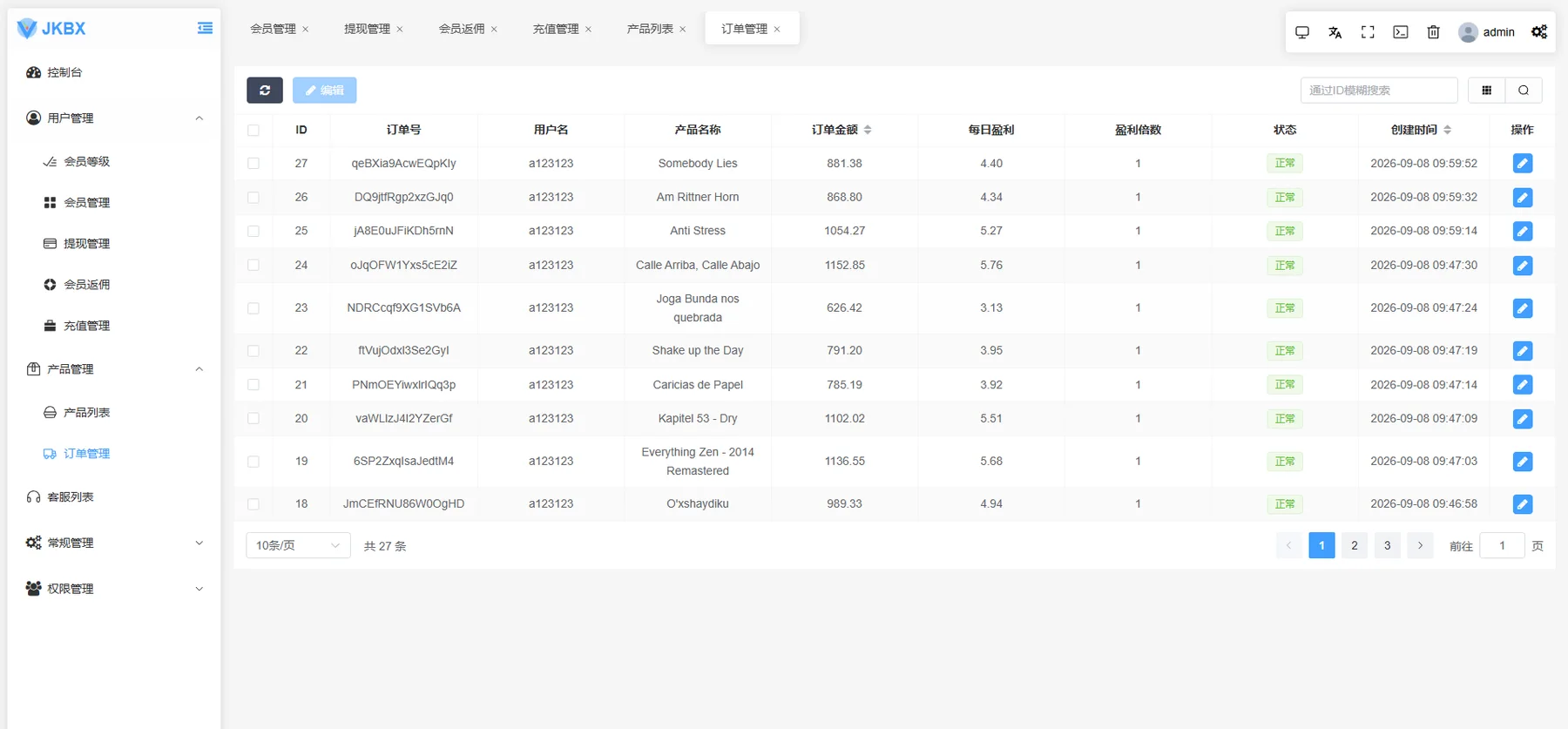Open column display grid icon
The width and height of the screenshot is (1568, 729).
(1486, 90)
